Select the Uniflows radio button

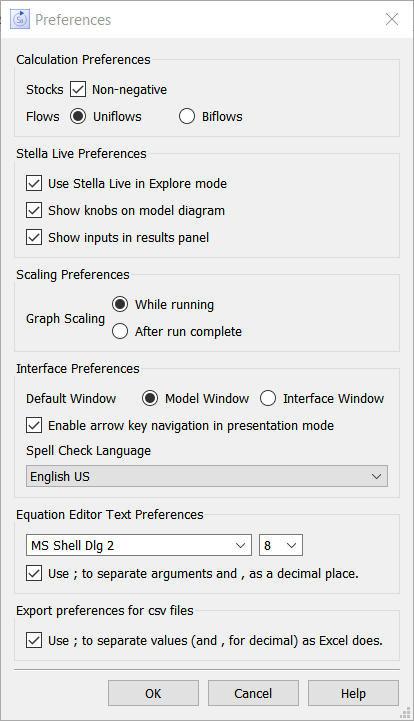(78, 116)
